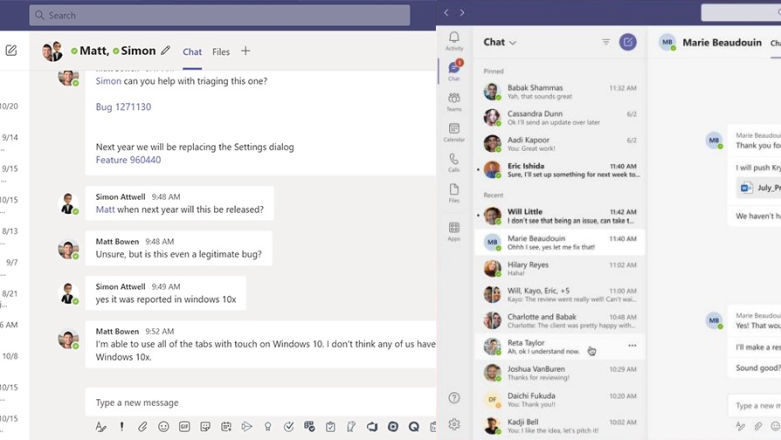Go back with the left arrow in right window
This screenshot has height=440, width=781.
click(446, 12)
